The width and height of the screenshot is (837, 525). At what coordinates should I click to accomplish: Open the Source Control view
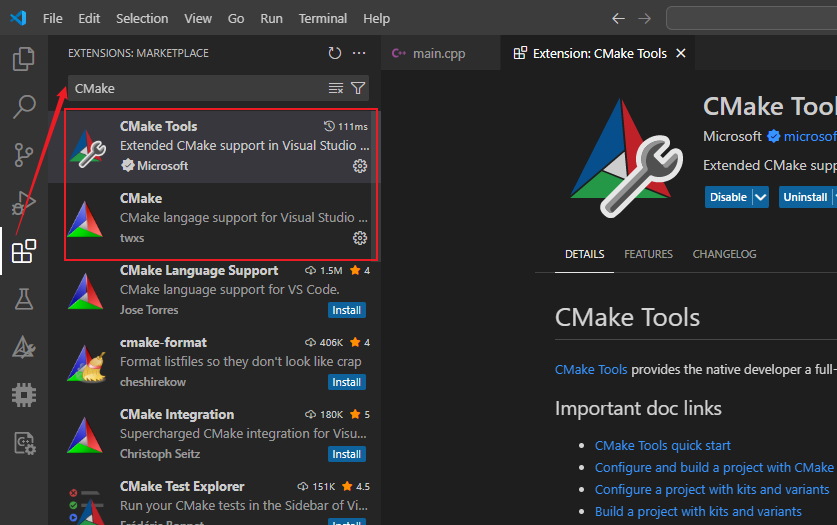[x=23, y=155]
